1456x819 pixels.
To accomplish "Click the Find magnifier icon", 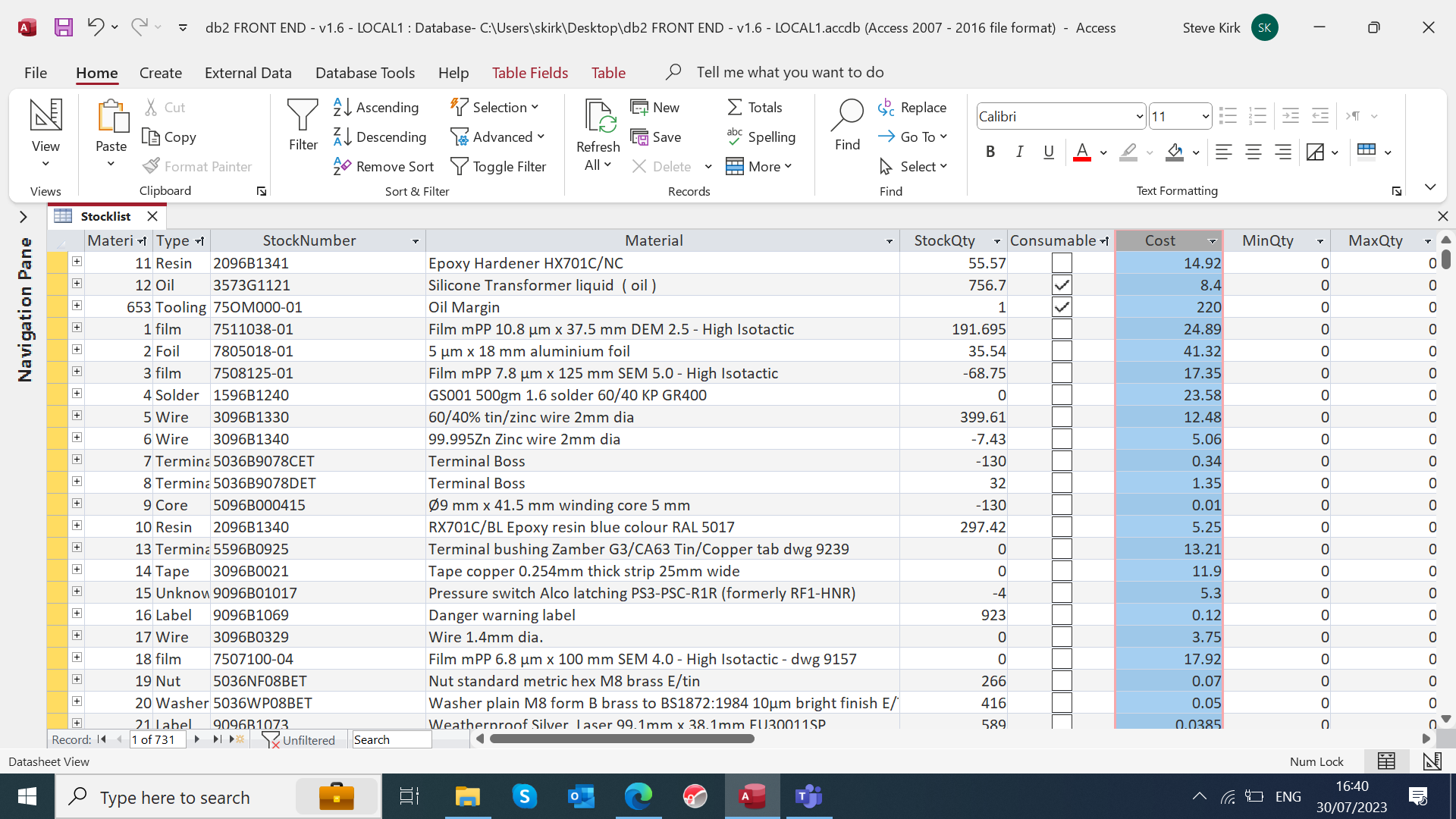I will (x=847, y=115).
